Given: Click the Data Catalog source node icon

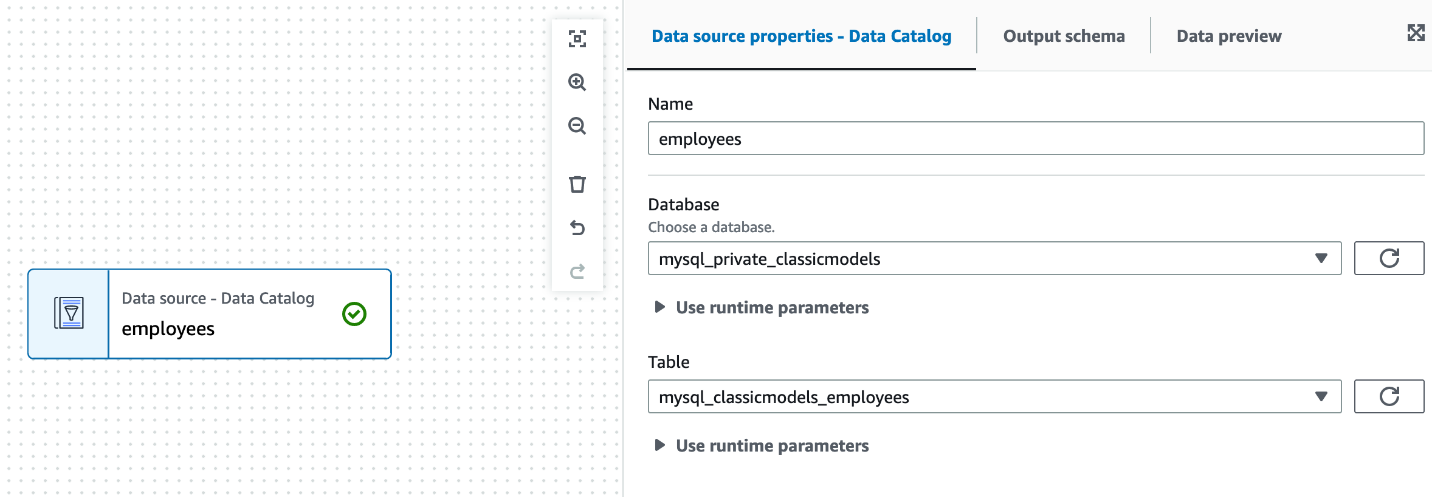Looking at the screenshot, I should pos(68,314).
